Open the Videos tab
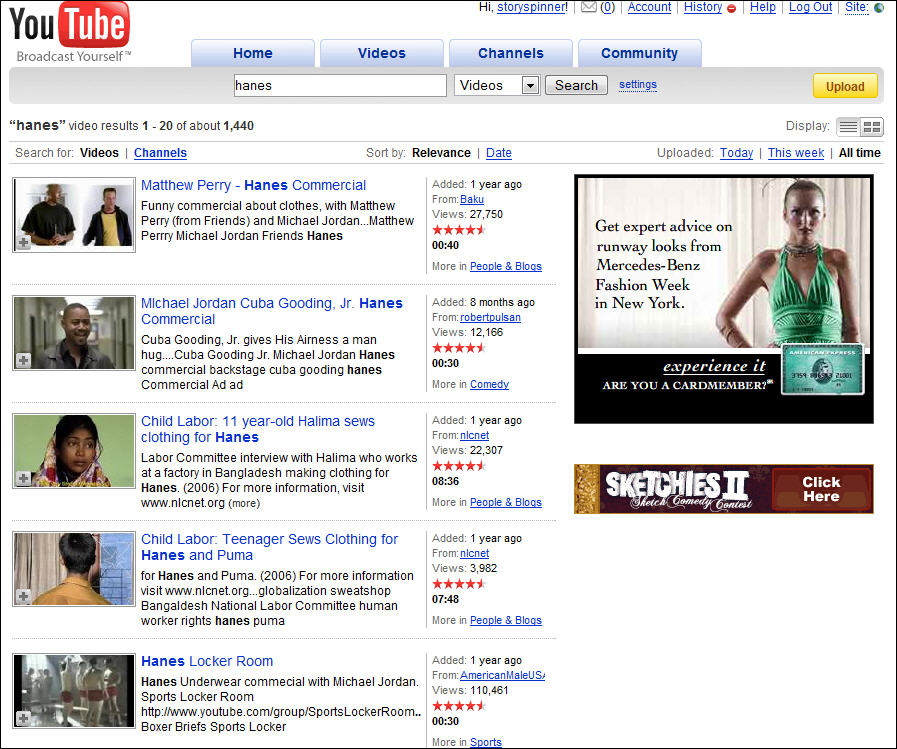Viewport: 897px width, 749px height. pyautogui.click(x=382, y=53)
